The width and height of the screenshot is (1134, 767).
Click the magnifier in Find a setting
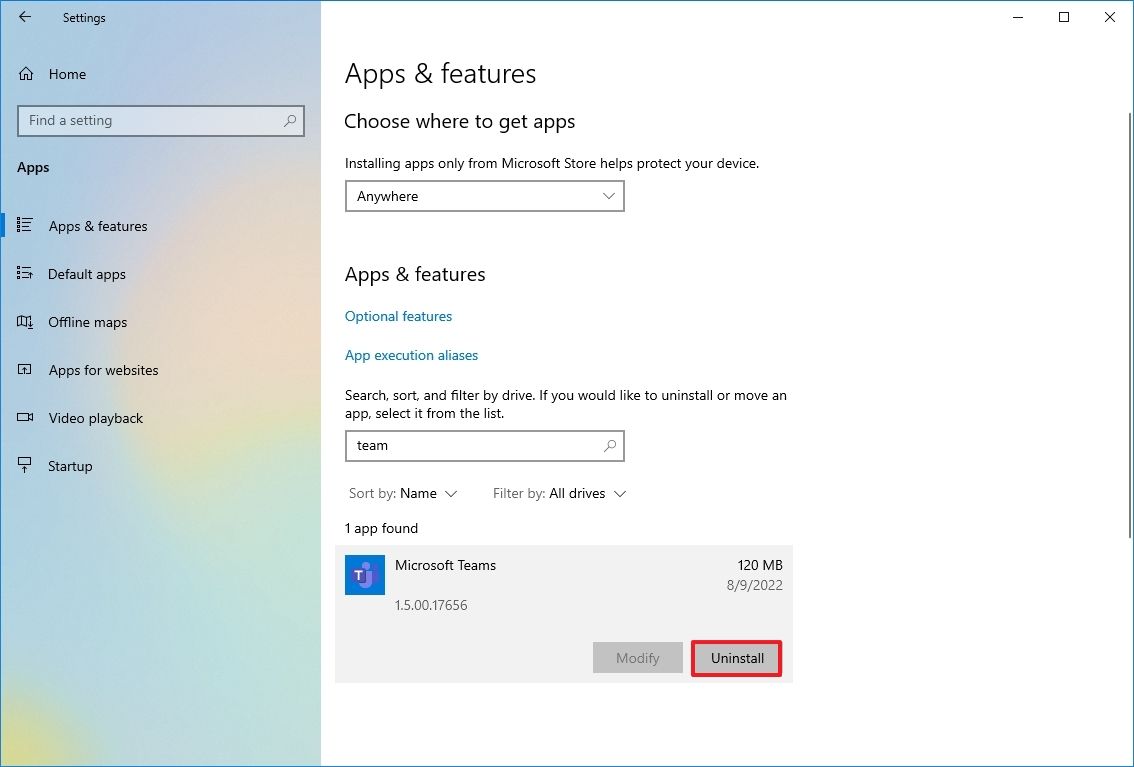289,120
